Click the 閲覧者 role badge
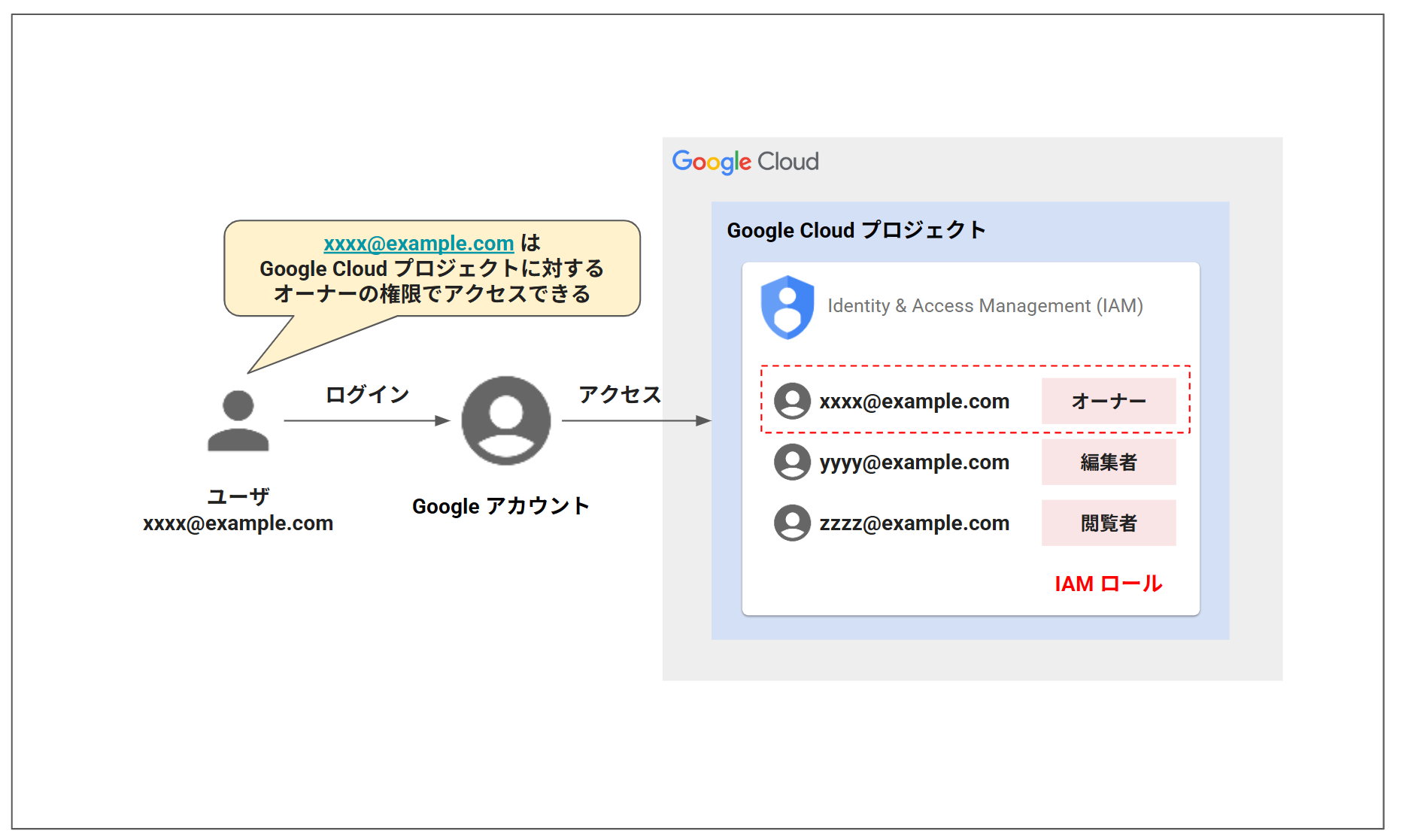 (x=1108, y=523)
